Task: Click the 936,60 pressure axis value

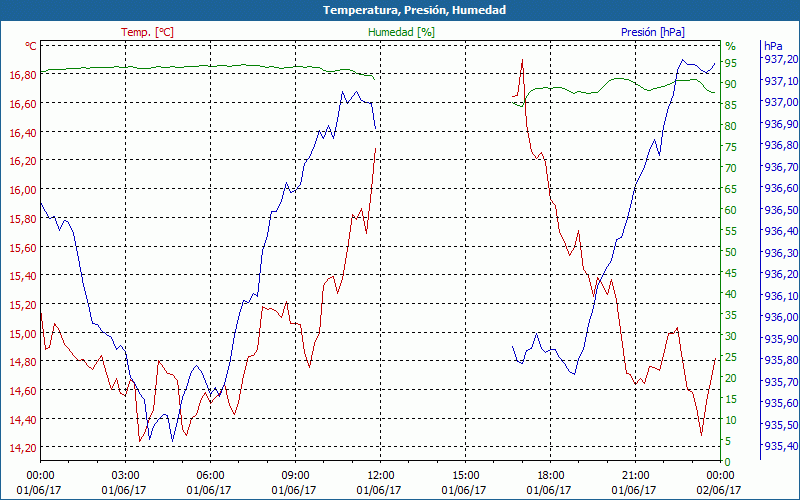Action: (x=781, y=188)
